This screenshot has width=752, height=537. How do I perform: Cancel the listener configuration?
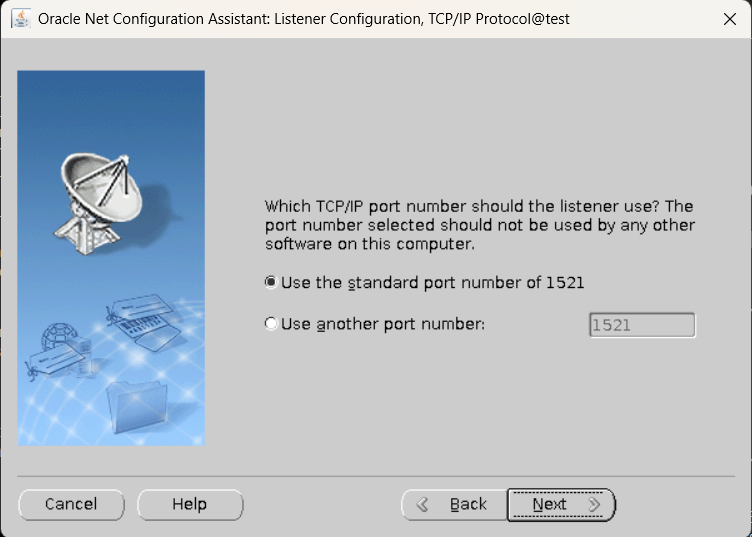point(71,504)
